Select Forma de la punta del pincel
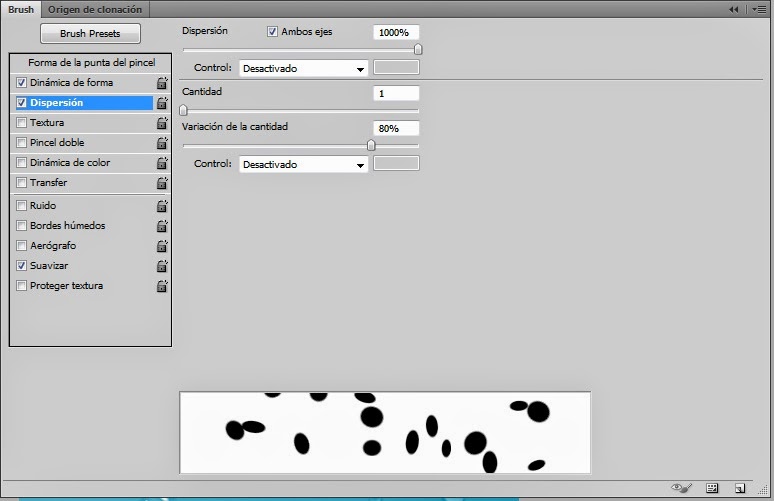The height and width of the screenshot is (501, 774). tap(91, 63)
